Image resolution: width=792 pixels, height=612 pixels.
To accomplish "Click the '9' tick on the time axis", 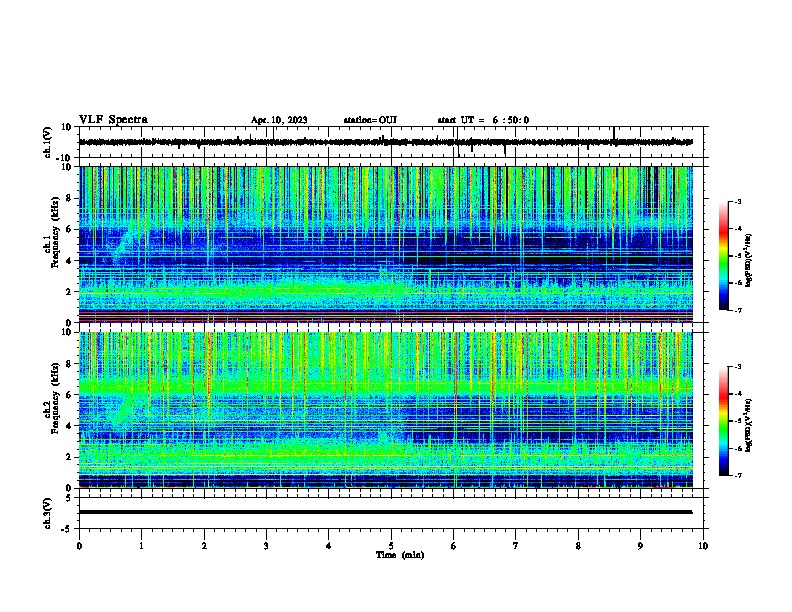I will pyautogui.click(x=640, y=546).
